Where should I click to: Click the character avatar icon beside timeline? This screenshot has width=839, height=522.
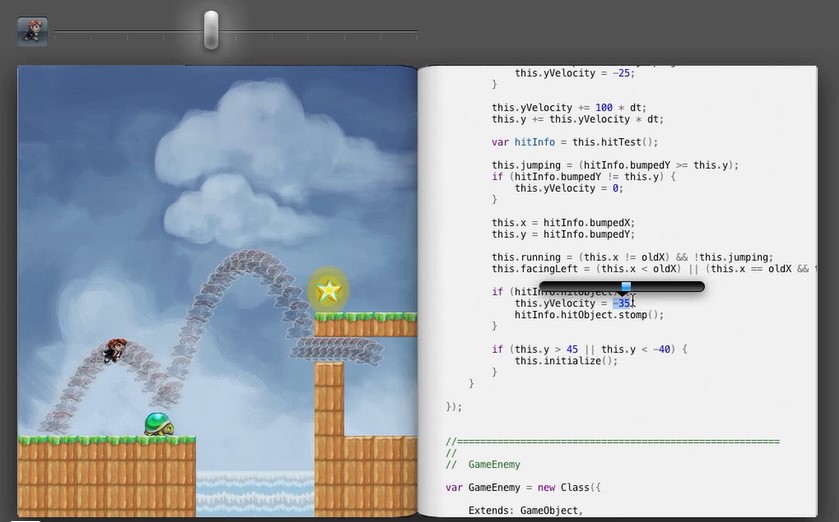(x=32, y=32)
